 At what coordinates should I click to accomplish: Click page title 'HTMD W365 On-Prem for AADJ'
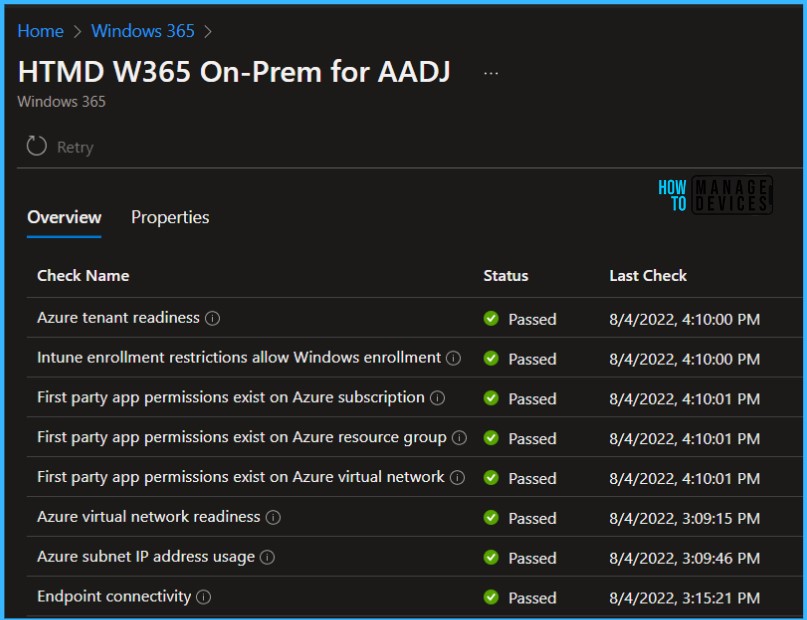[x=234, y=72]
